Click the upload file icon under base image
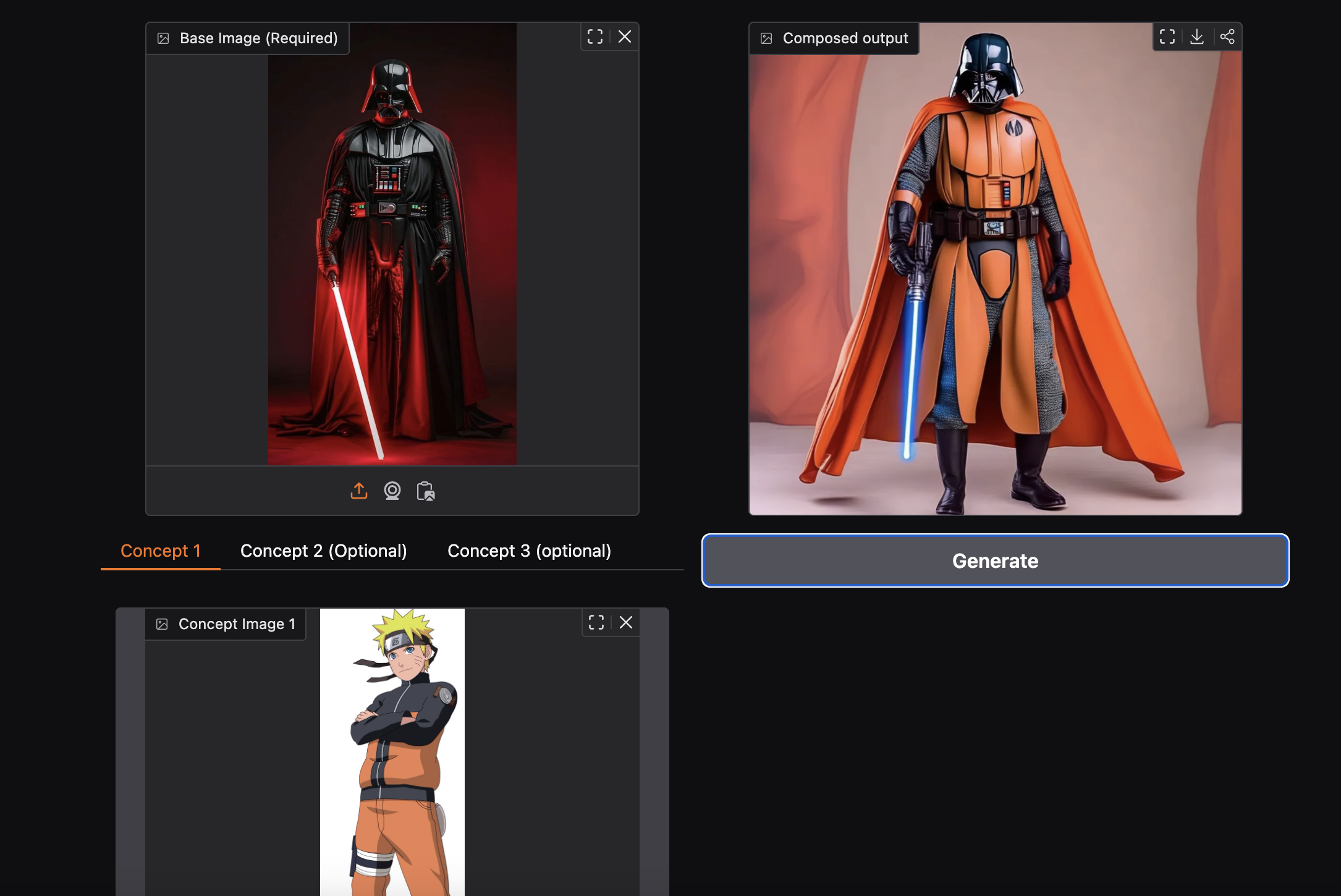1341x896 pixels. click(x=359, y=491)
